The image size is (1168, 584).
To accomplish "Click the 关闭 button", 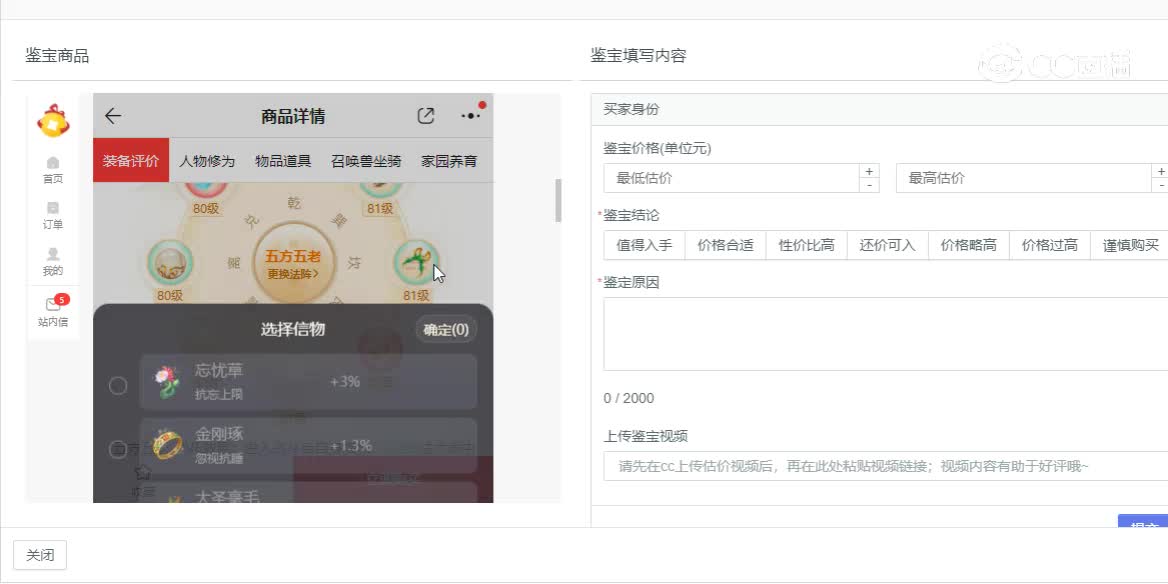I will click(40, 555).
